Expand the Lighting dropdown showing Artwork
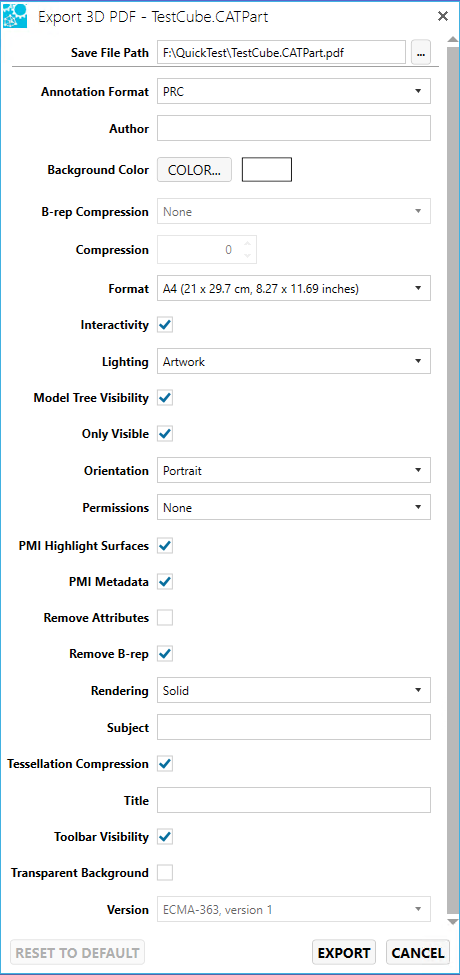The height and width of the screenshot is (975, 460). tap(293, 361)
